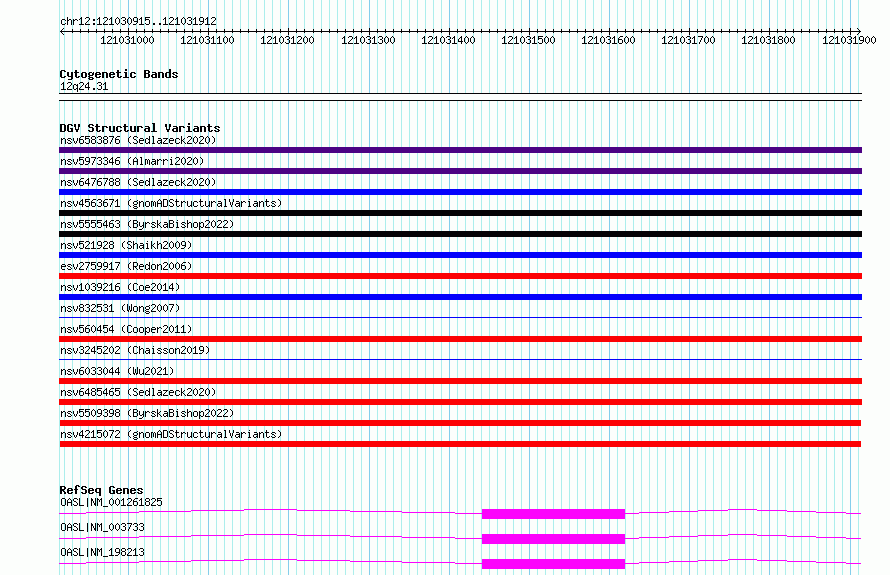The image size is (890, 575).
Task: Click label nsv6583876 (Sedlazeck2020)
Action: click(x=138, y=140)
